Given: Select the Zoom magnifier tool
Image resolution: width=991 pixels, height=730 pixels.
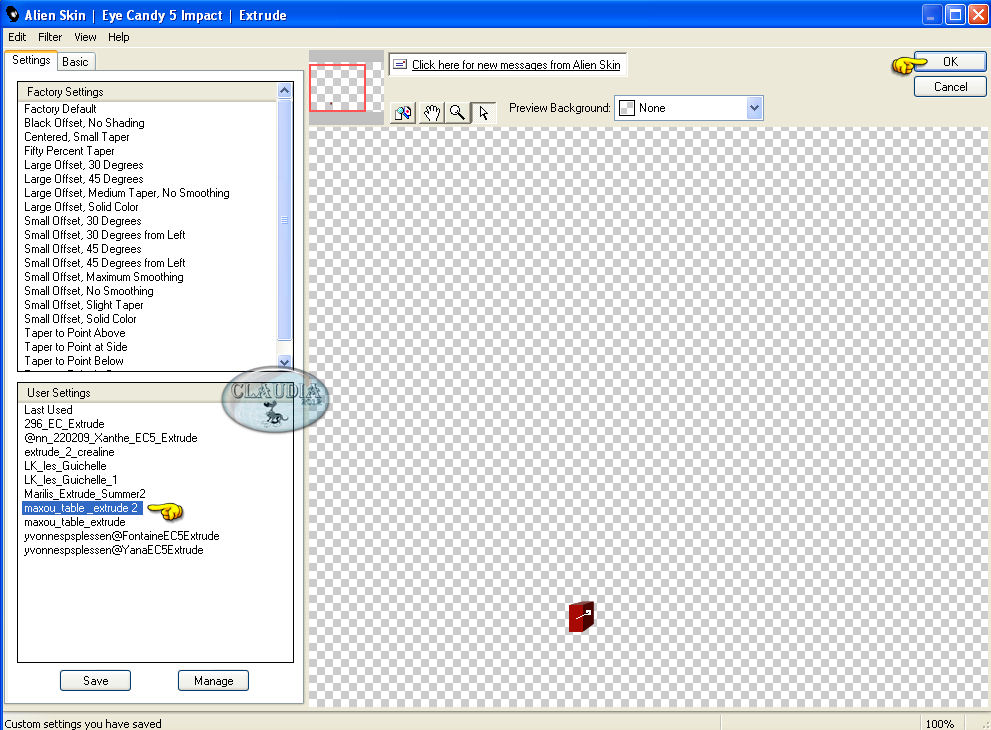Looking at the screenshot, I should point(457,113).
